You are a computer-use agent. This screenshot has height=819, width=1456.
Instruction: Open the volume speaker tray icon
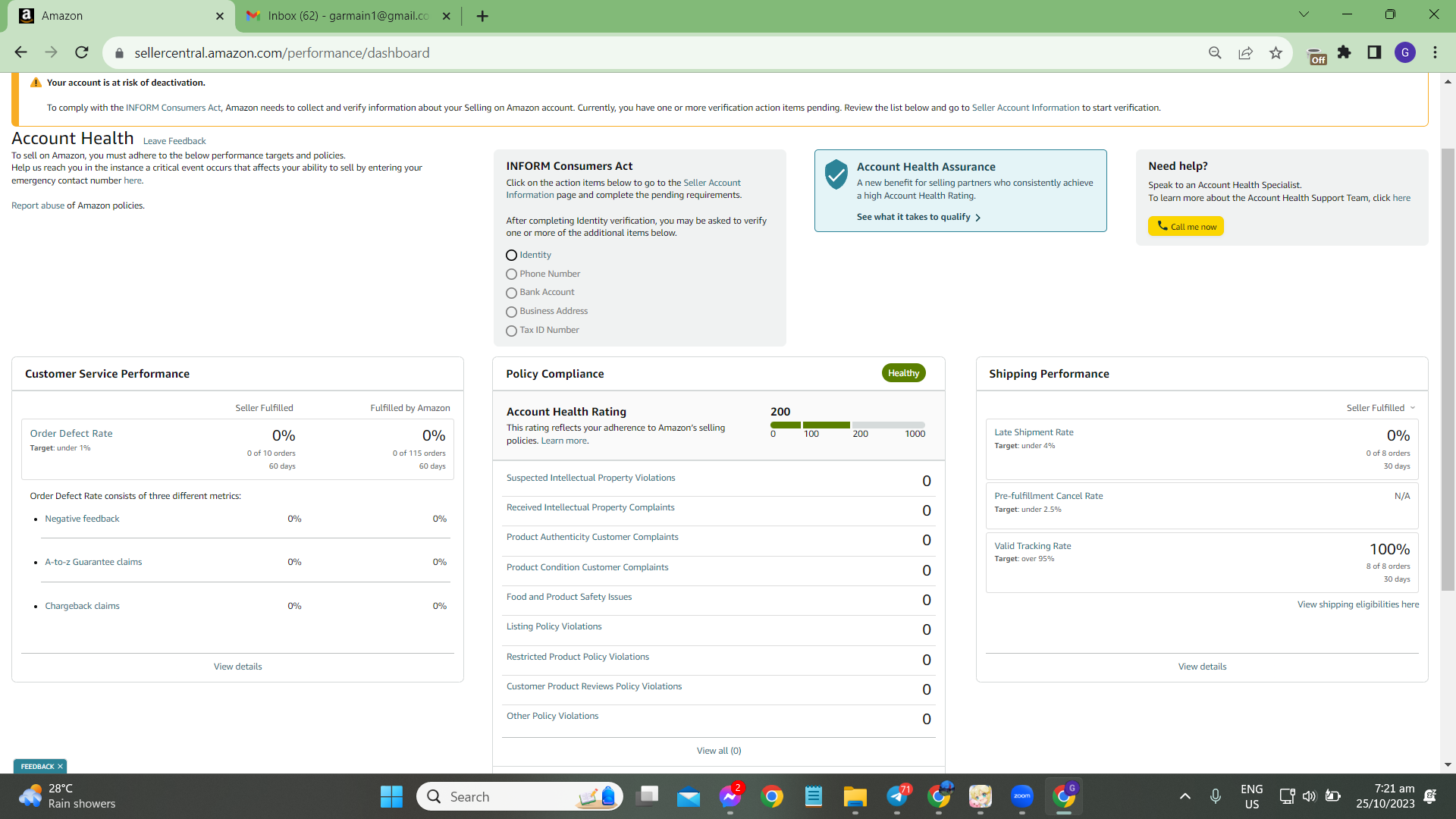[x=1310, y=796]
